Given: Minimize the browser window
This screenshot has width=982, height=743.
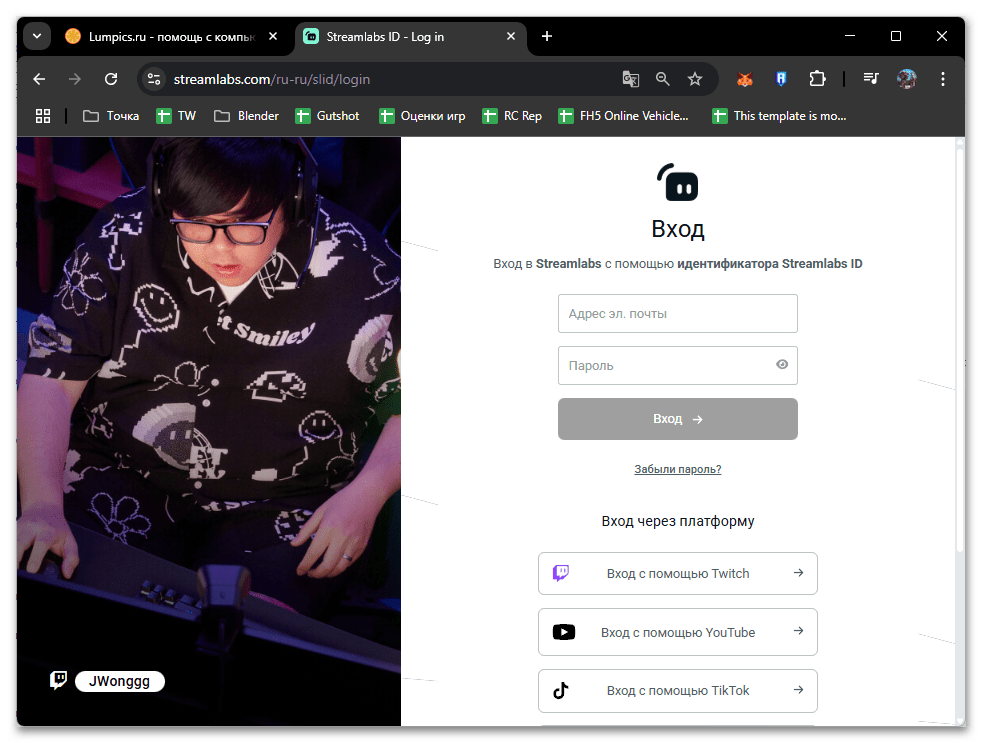Looking at the screenshot, I should [x=850, y=36].
